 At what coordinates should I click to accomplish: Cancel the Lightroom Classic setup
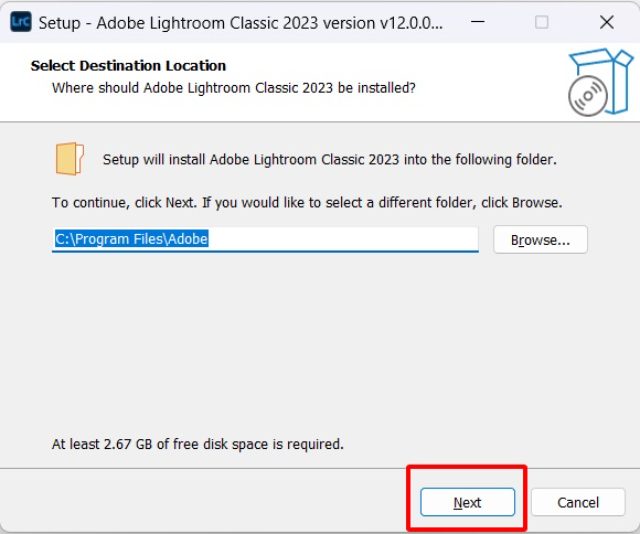point(578,502)
